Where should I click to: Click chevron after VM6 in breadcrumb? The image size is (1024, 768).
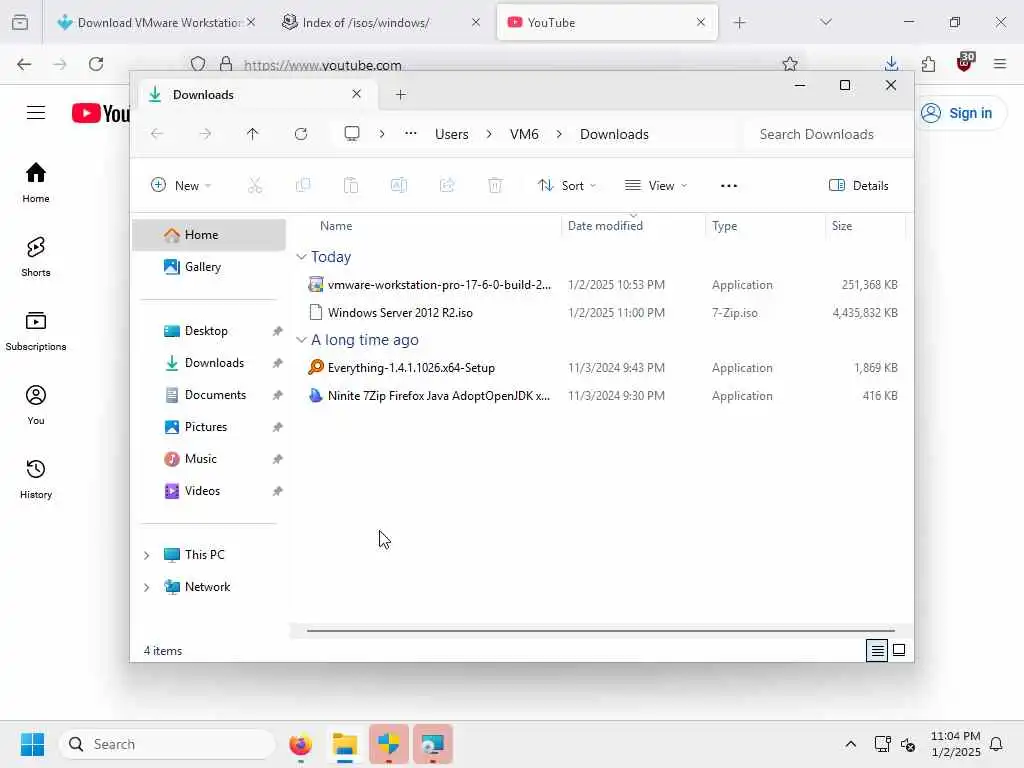click(559, 134)
